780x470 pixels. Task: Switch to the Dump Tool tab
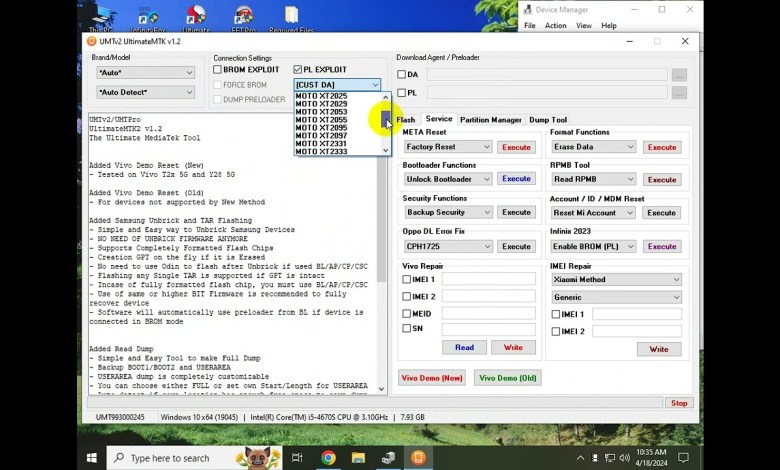point(548,120)
